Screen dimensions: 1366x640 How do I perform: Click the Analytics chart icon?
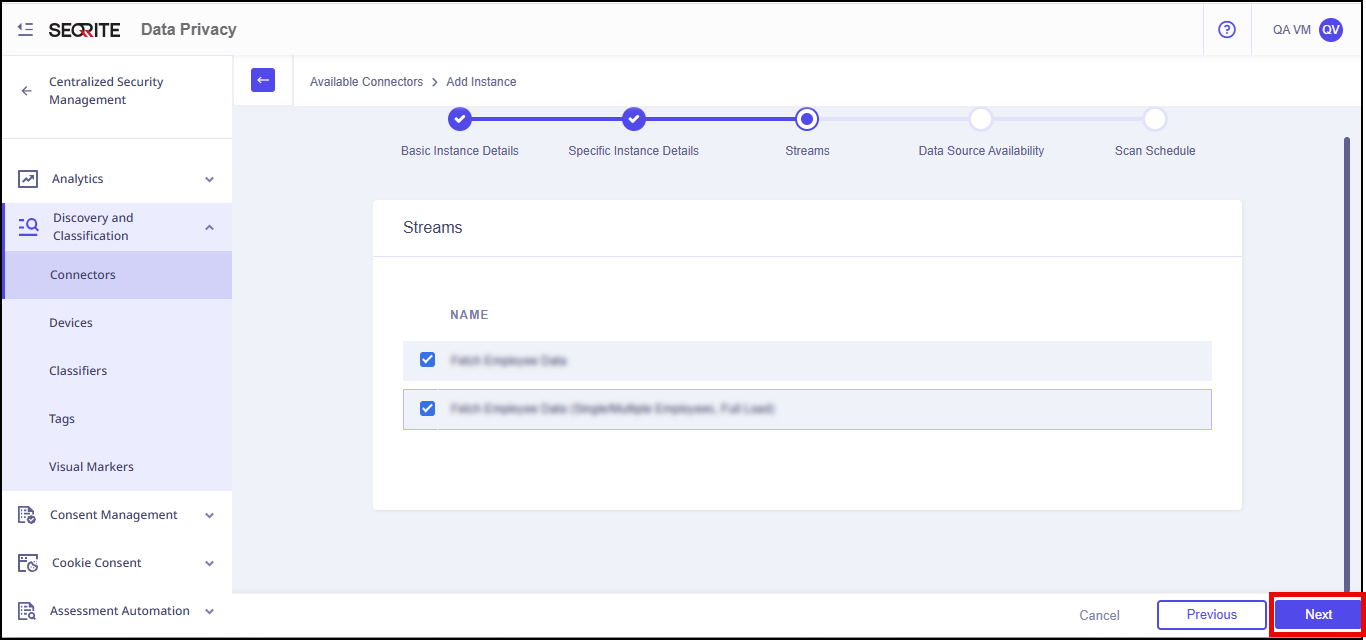click(x=29, y=179)
